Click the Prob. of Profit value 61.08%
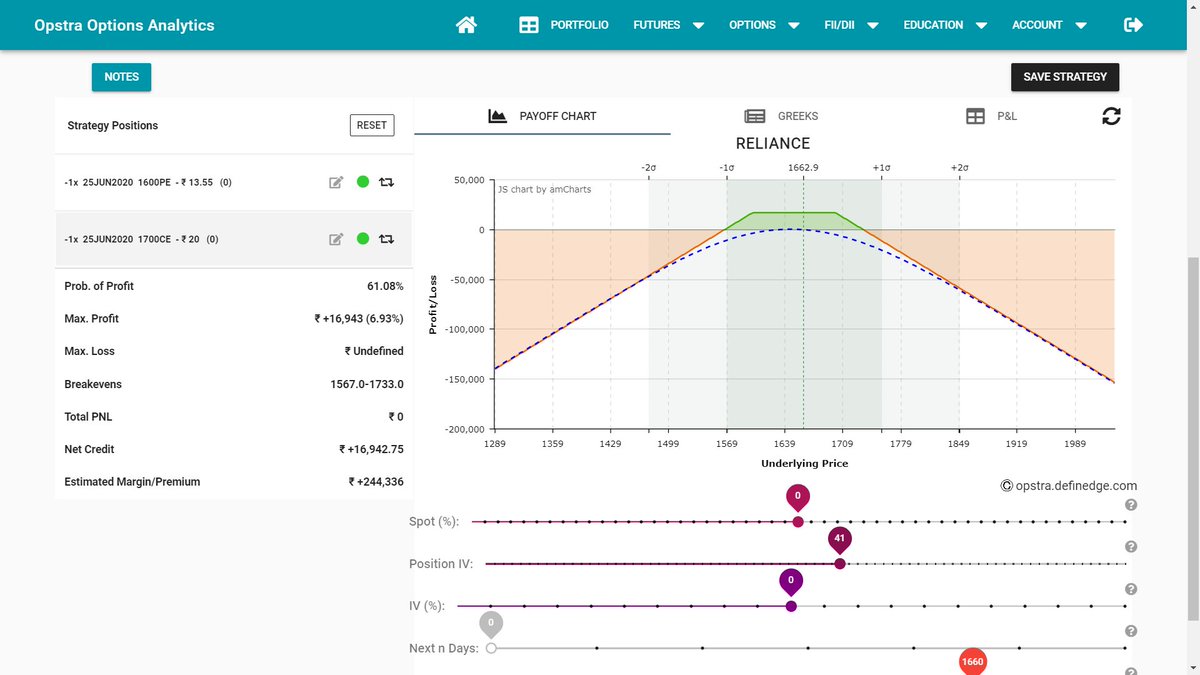 [385, 286]
